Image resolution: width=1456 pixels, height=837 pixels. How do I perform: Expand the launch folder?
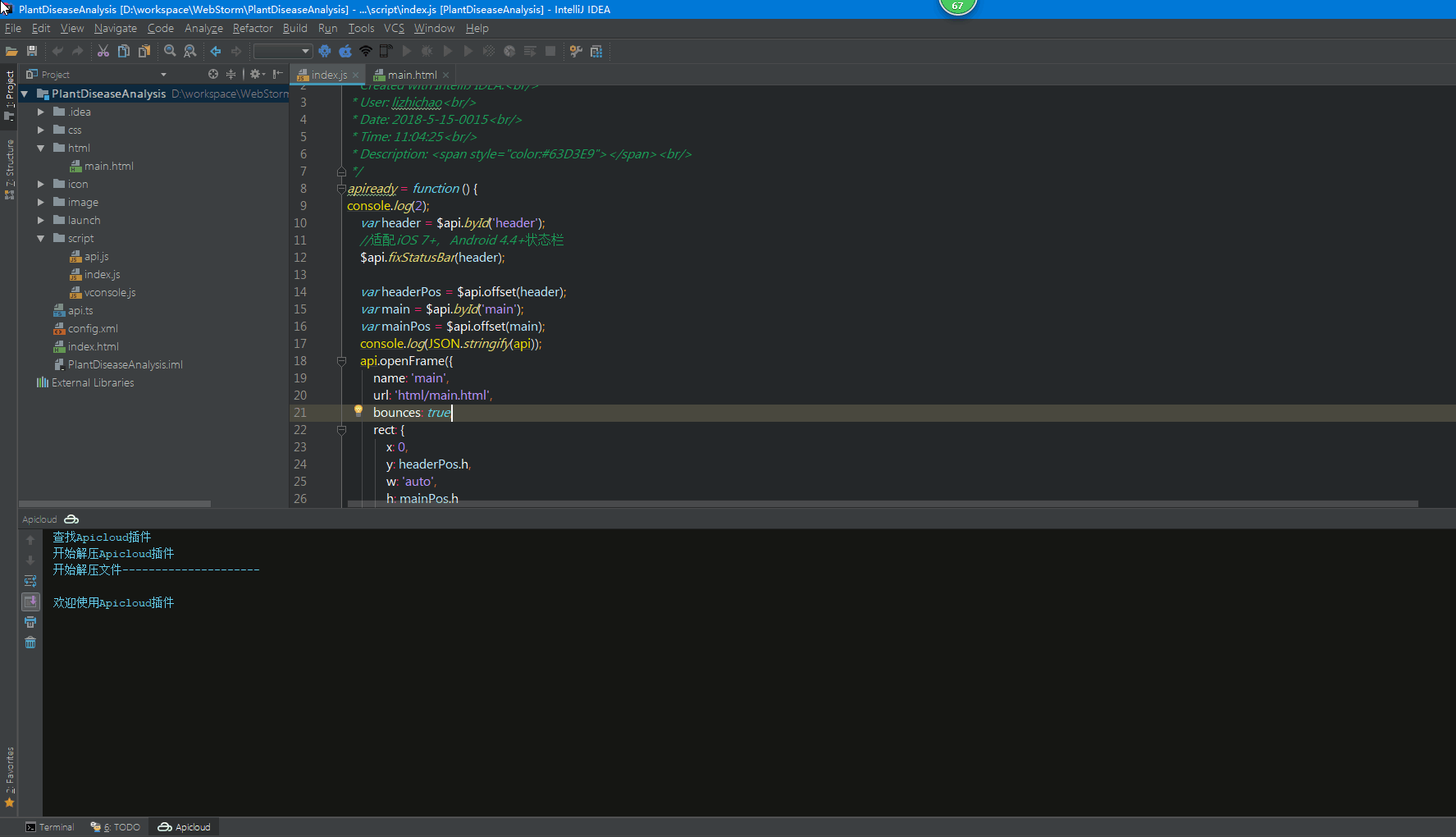[x=41, y=221]
